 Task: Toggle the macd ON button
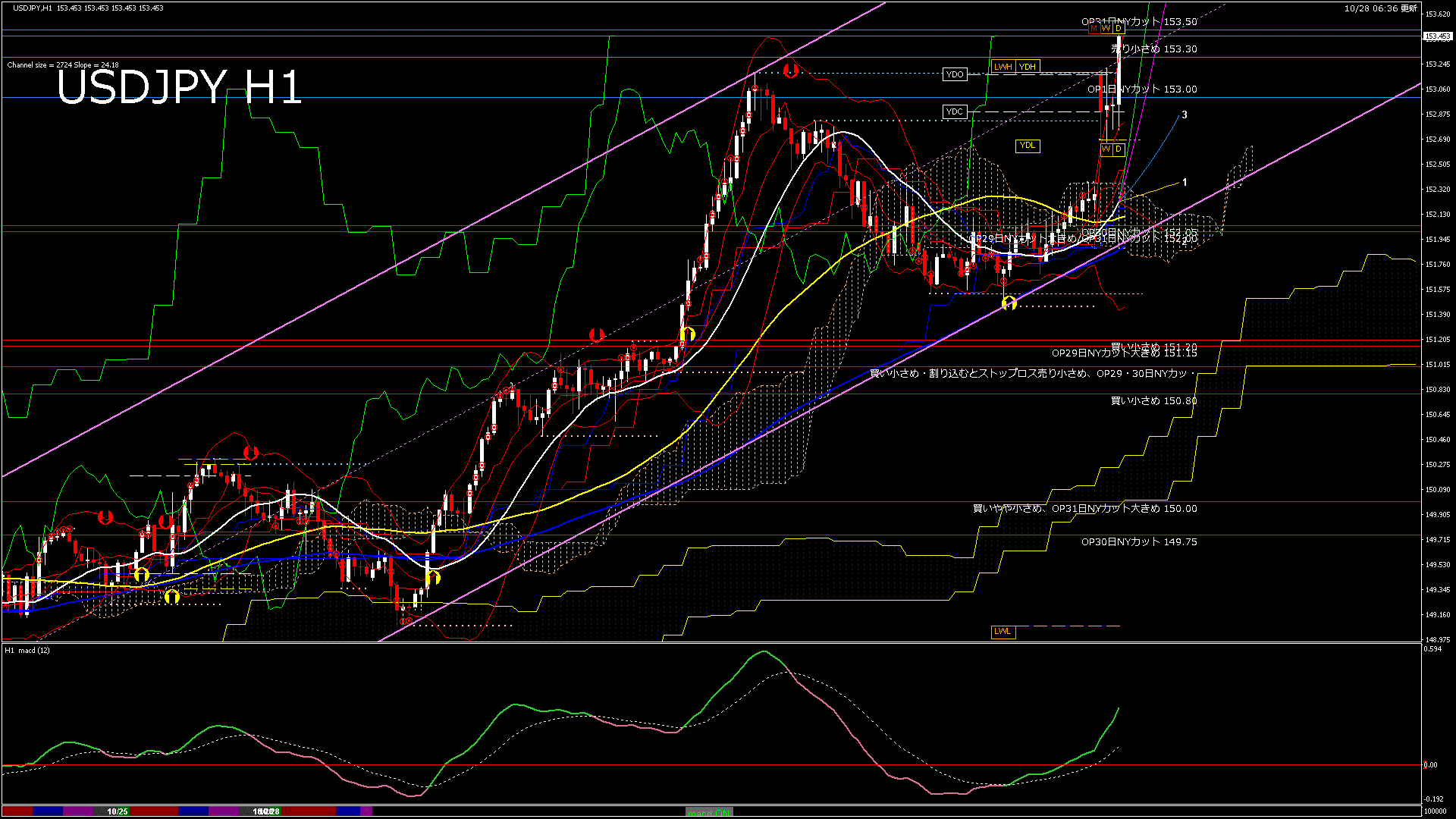(x=709, y=811)
